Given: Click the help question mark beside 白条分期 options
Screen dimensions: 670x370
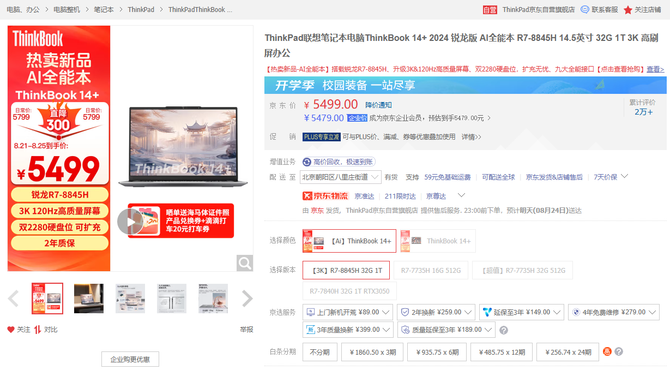Looking at the screenshot, I should tap(618, 352).
